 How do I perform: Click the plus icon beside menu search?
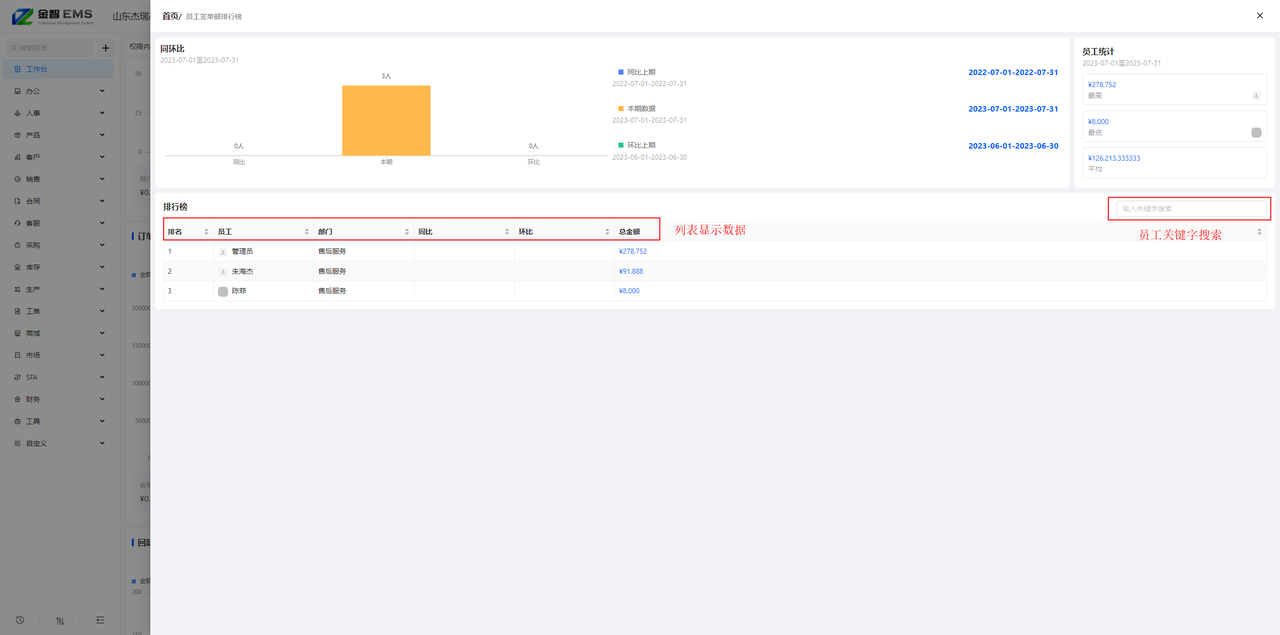pos(105,47)
